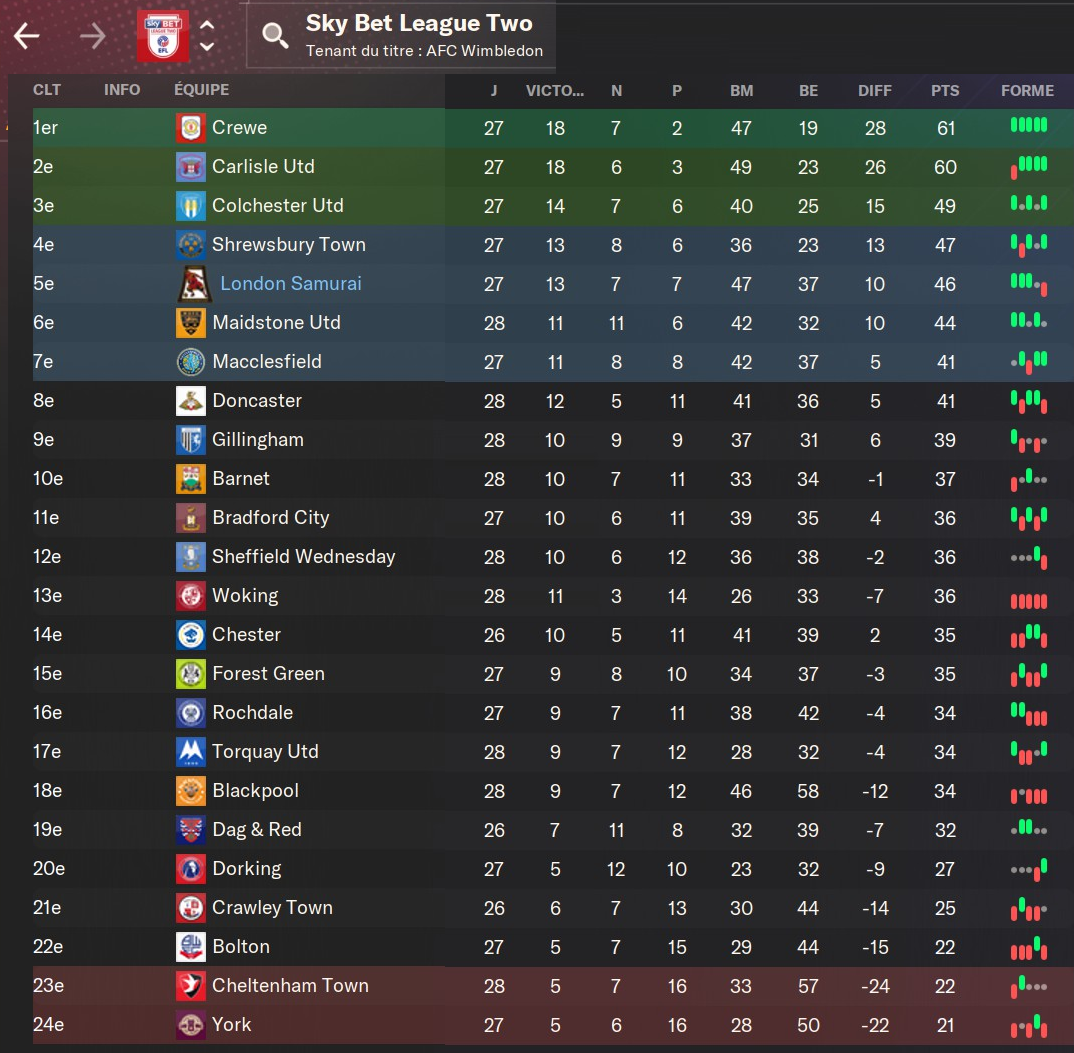This screenshot has width=1074, height=1053.
Task: Sort table by DIFF column header
Action: pos(874,90)
